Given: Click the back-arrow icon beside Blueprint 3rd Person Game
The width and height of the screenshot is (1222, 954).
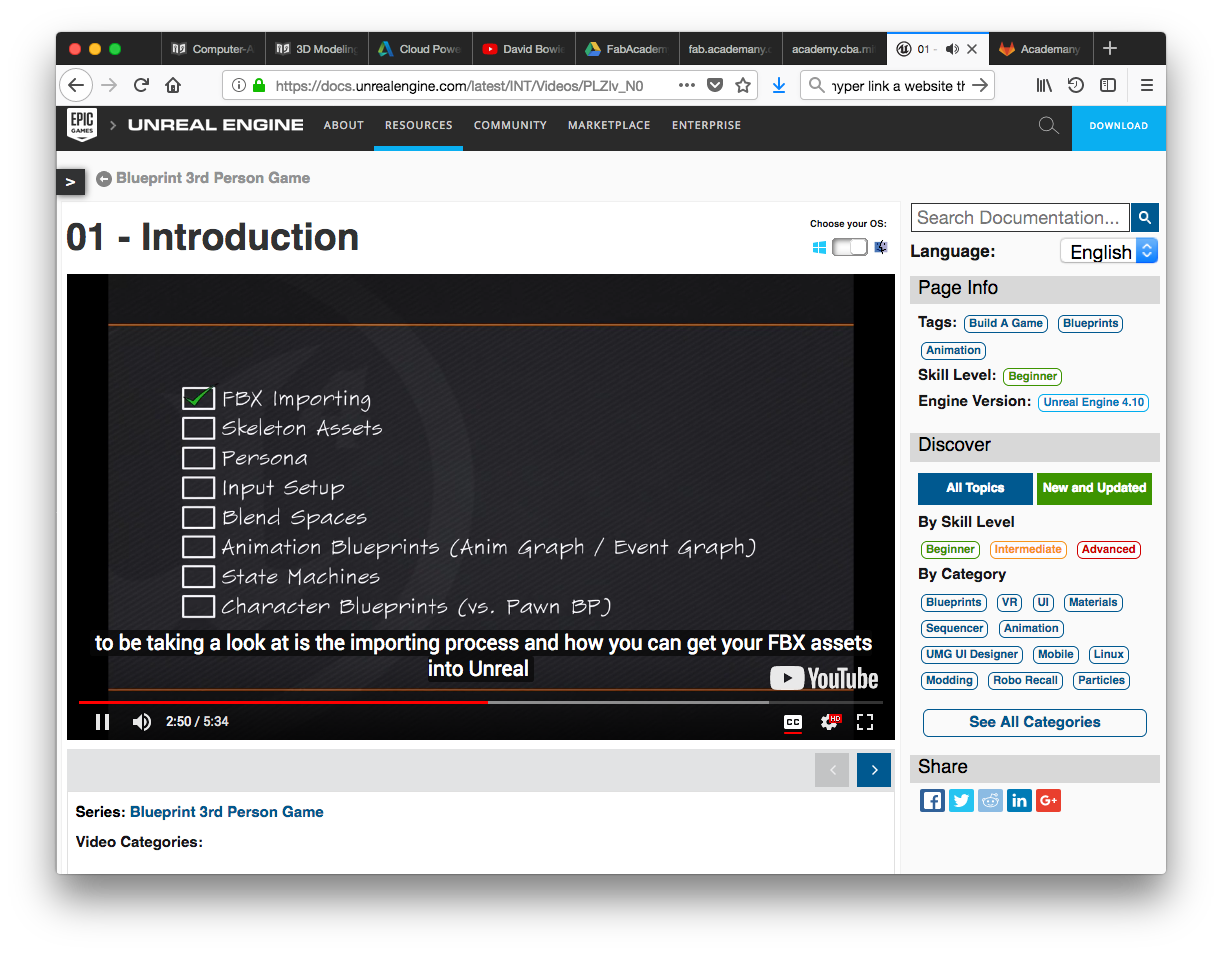Looking at the screenshot, I should point(104,179).
